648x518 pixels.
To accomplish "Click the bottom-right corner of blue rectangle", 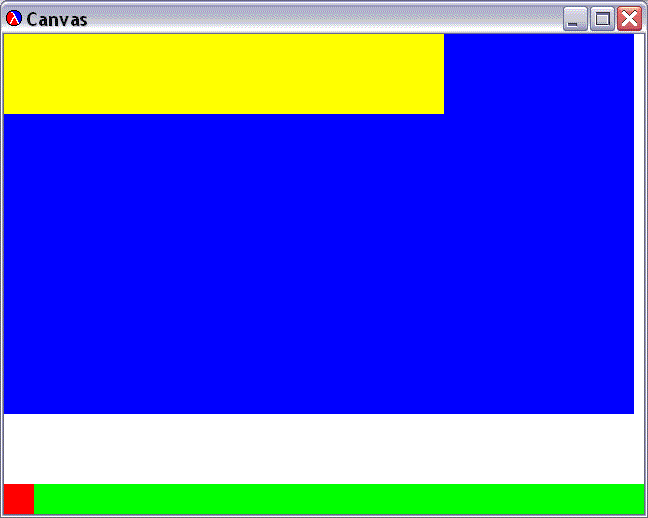I will [631, 411].
